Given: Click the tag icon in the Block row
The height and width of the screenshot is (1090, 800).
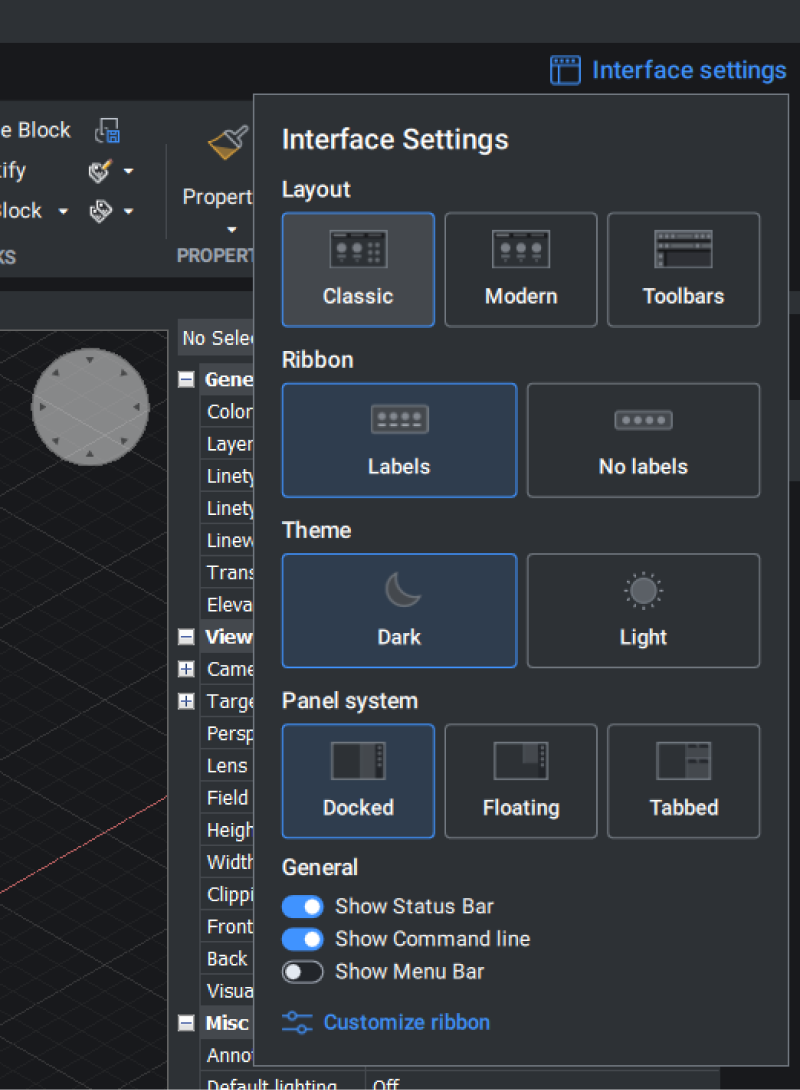Looking at the screenshot, I should pos(100,211).
